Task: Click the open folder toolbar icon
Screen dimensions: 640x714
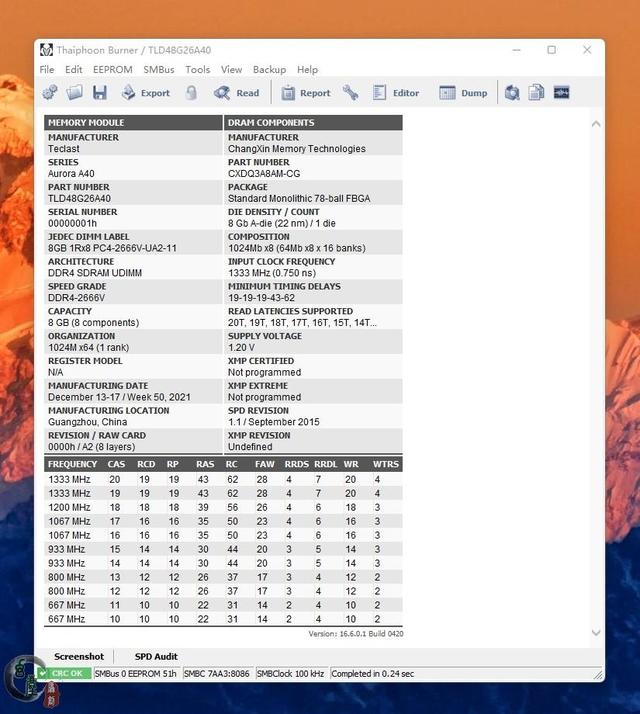Action: click(75, 93)
